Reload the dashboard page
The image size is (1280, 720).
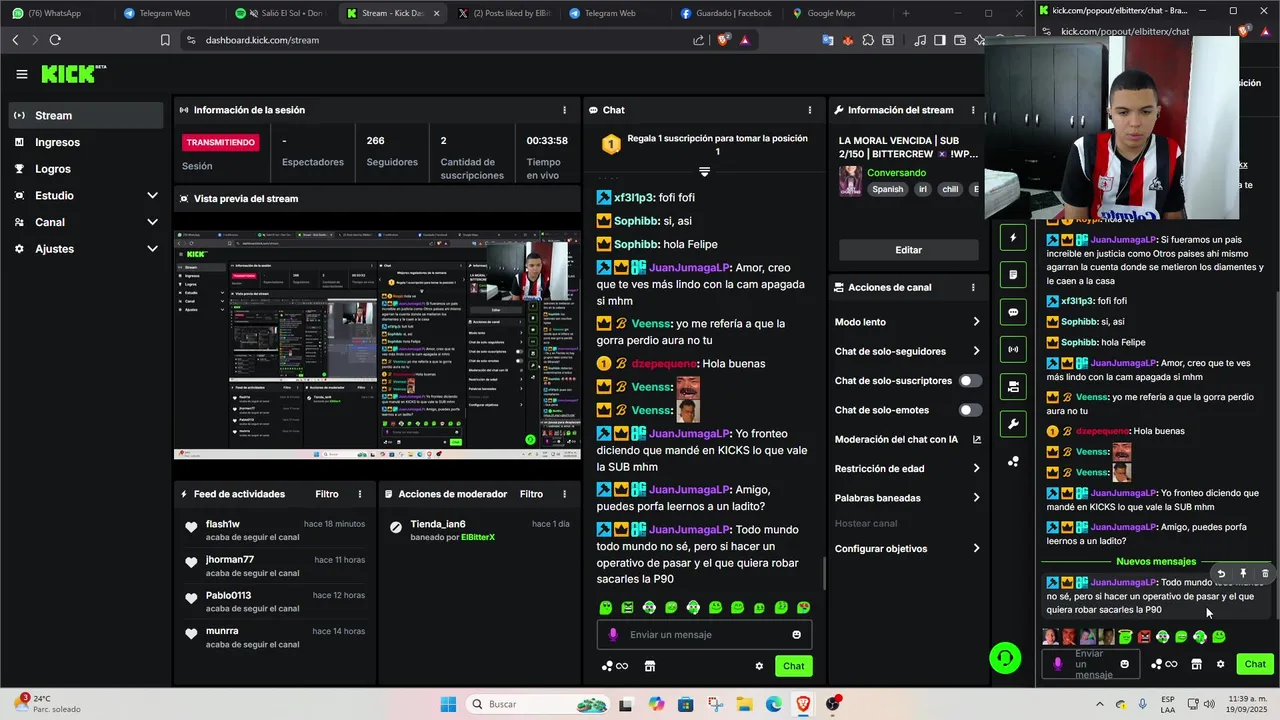[x=55, y=40]
